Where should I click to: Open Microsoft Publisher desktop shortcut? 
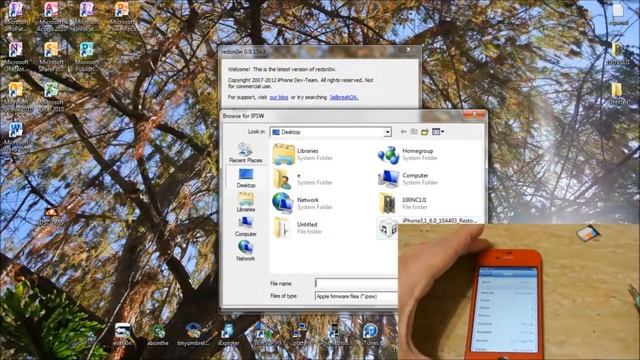(87, 57)
